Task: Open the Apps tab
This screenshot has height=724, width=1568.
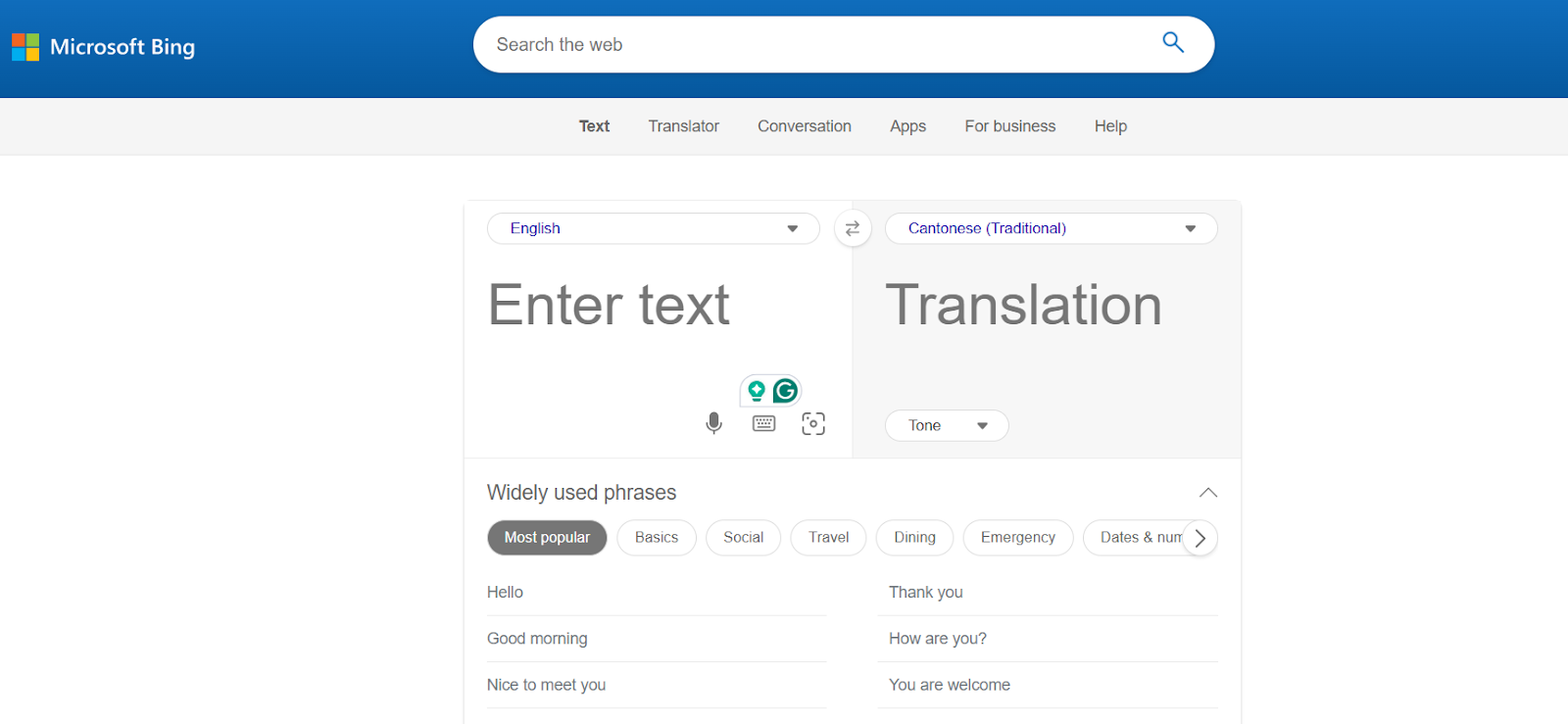Action: pyautogui.click(x=908, y=126)
